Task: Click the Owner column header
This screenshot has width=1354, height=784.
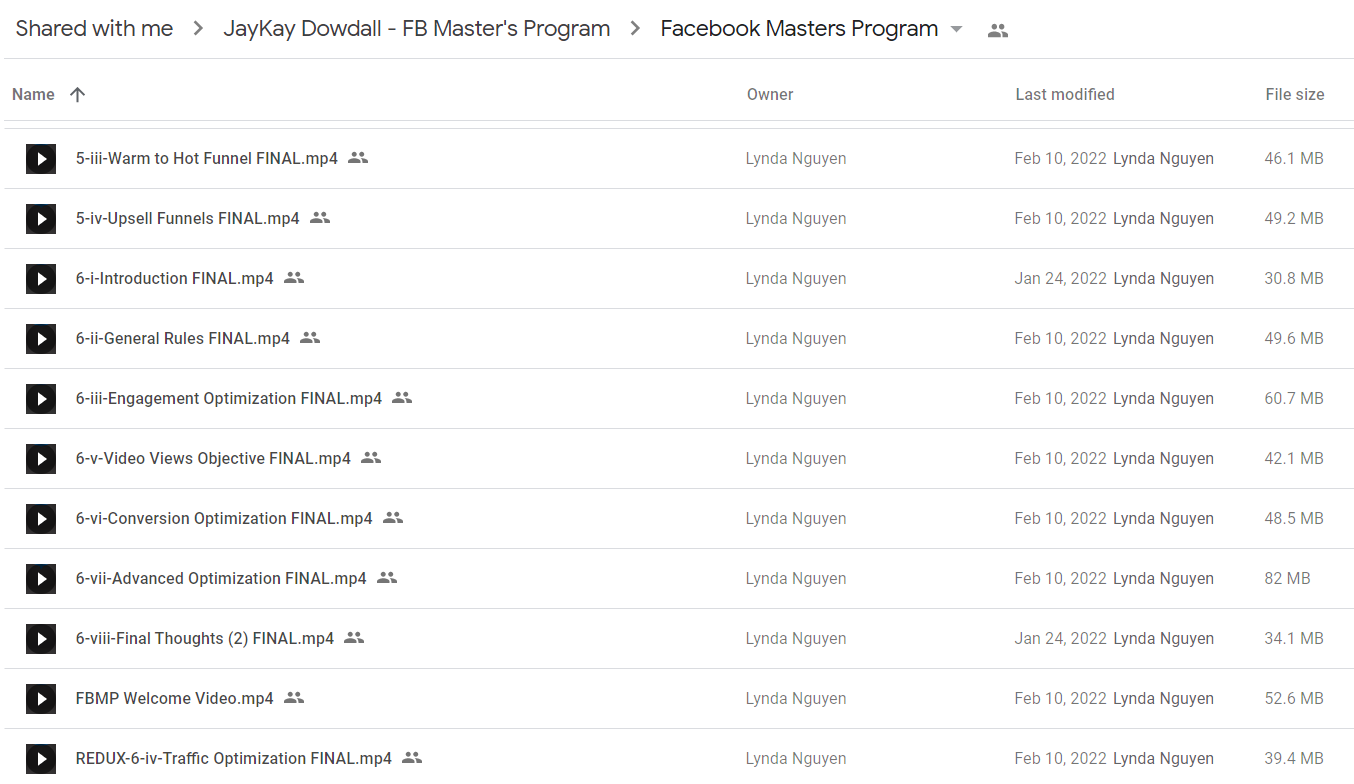Action: coord(770,94)
